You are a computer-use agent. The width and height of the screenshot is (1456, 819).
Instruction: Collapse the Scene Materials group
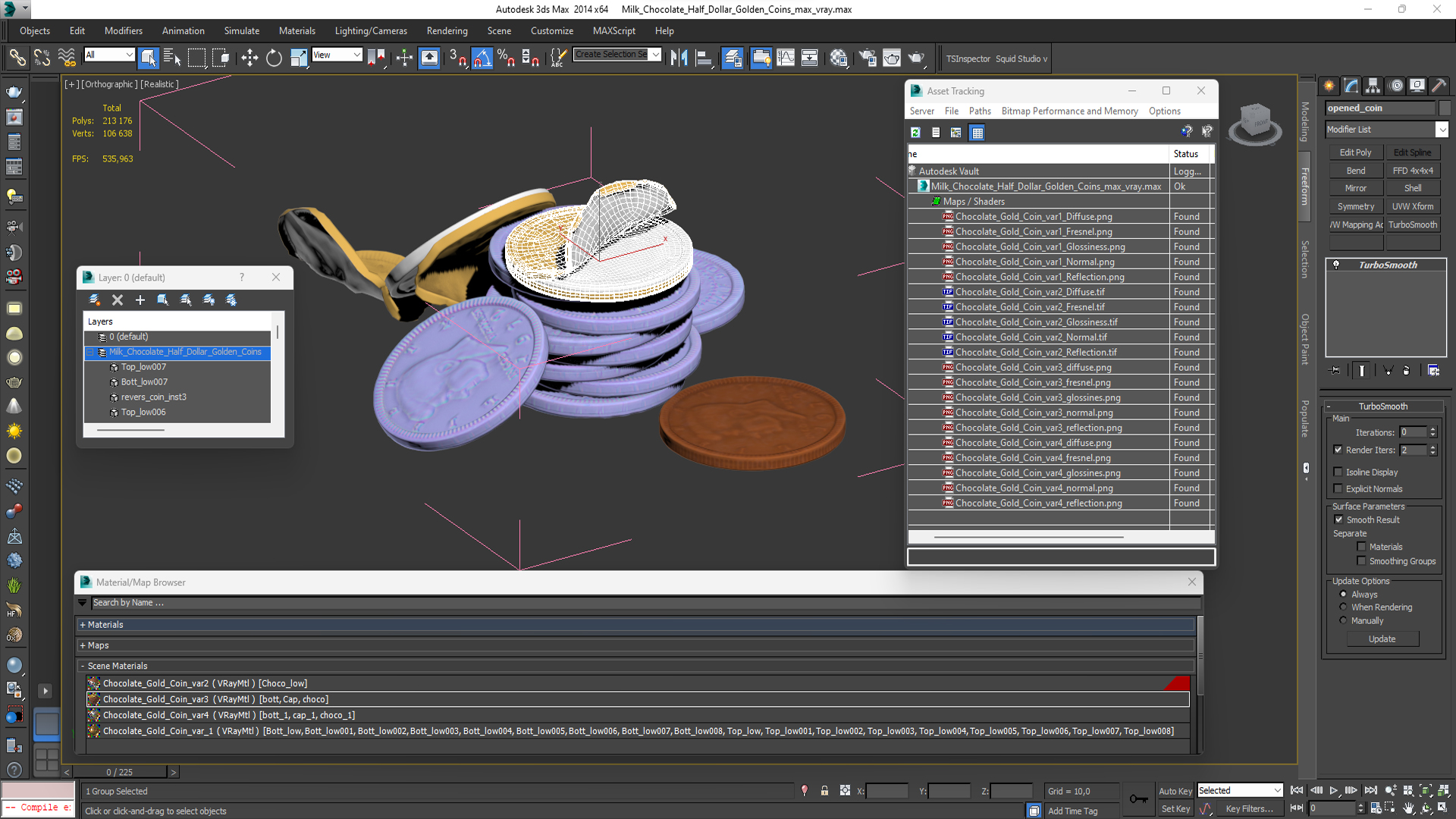click(x=83, y=666)
